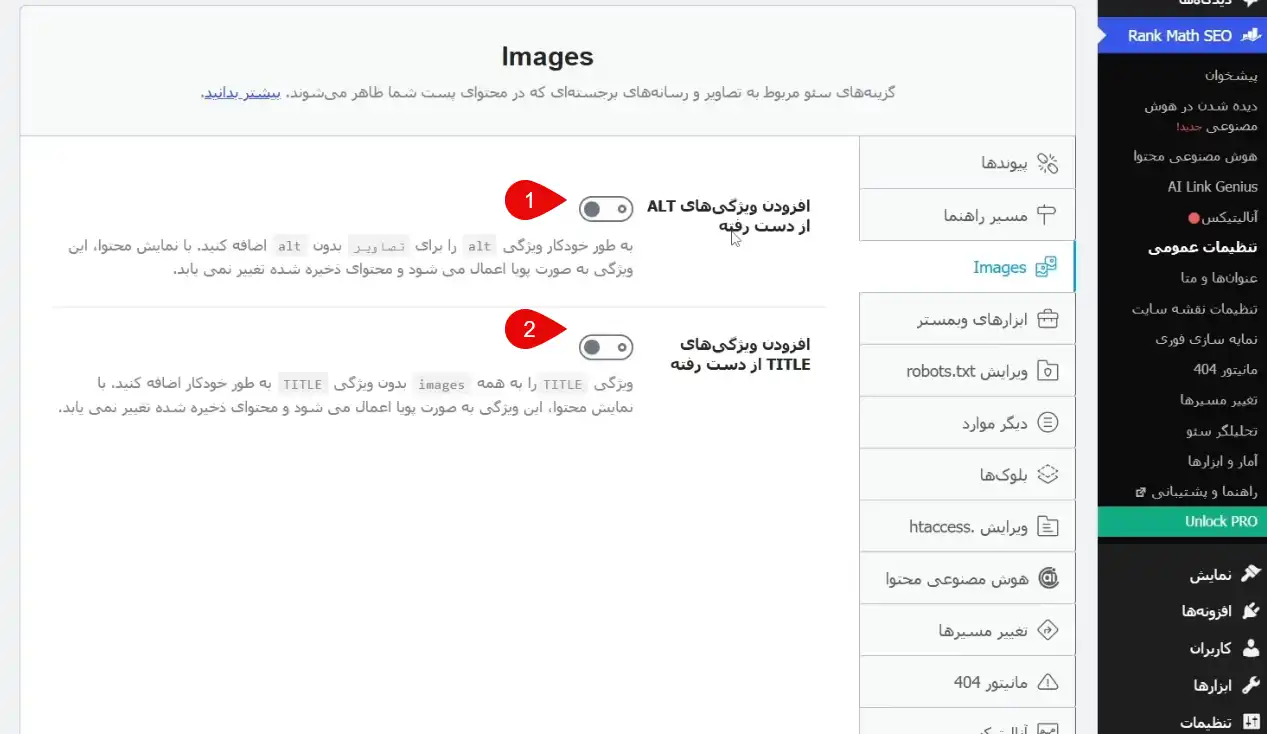Click the wrench icon beside ابزارها
Image resolution: width=1267 pixels, height=734 pixels.
(1250, 685)
